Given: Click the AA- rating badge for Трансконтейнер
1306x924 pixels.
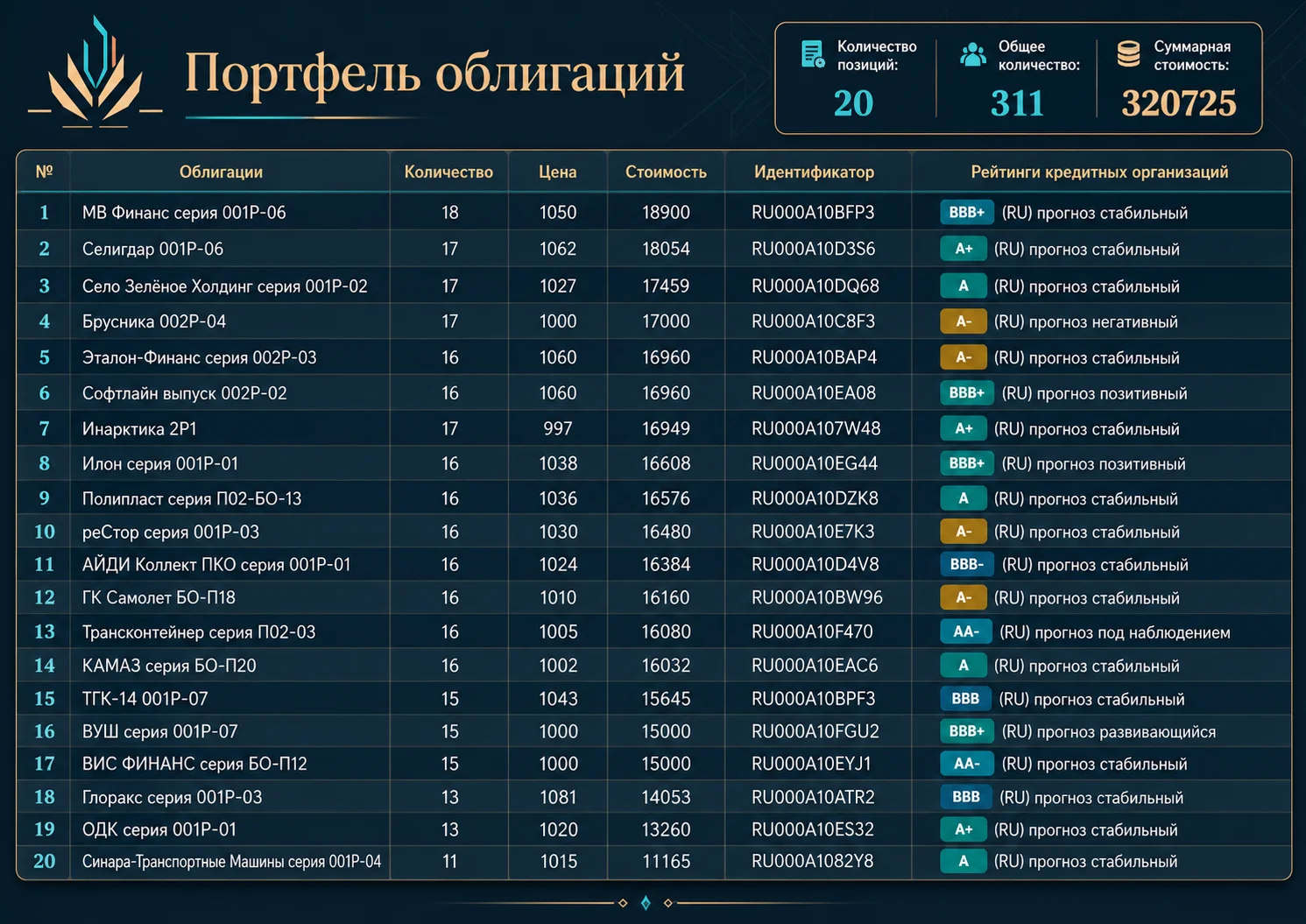Looking at the screenshot, I should pyautogui.click(x=966, y=631).
